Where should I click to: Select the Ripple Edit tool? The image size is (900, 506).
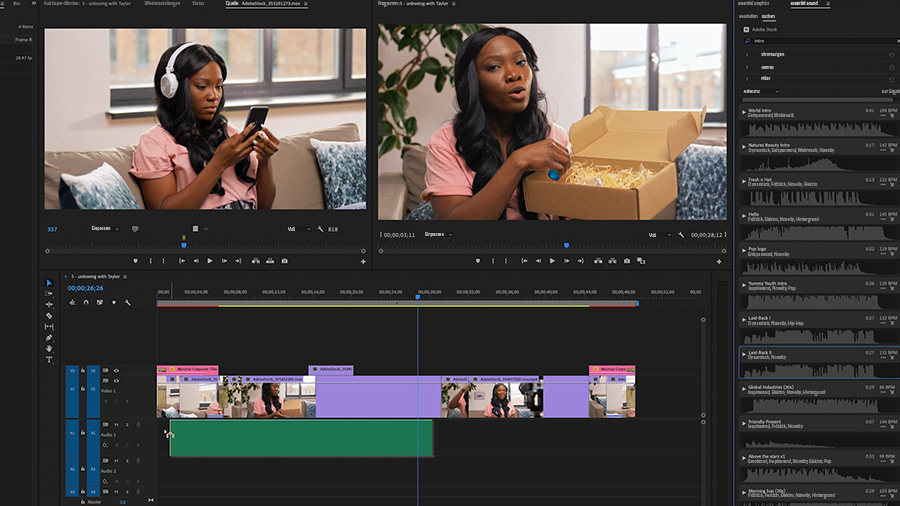coord(49,305)
